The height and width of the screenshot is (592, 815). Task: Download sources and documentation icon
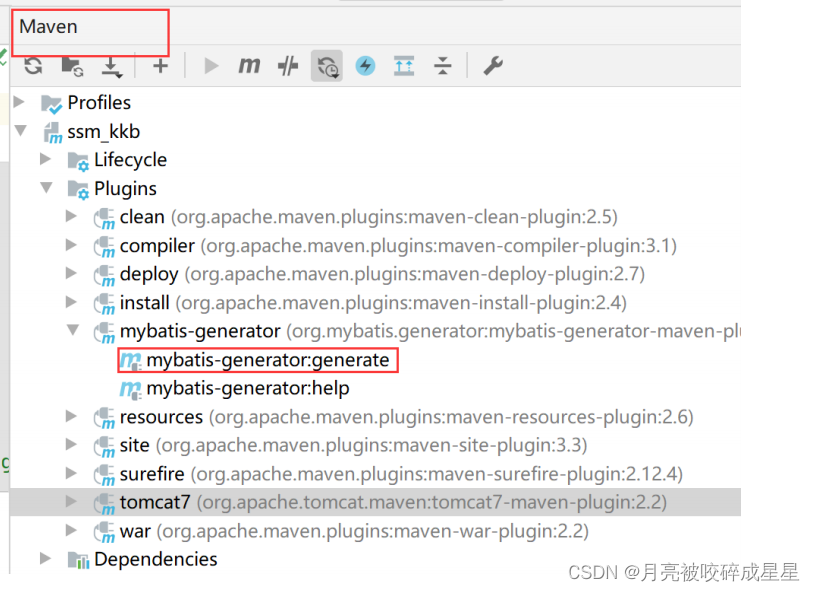click(111, 67)
